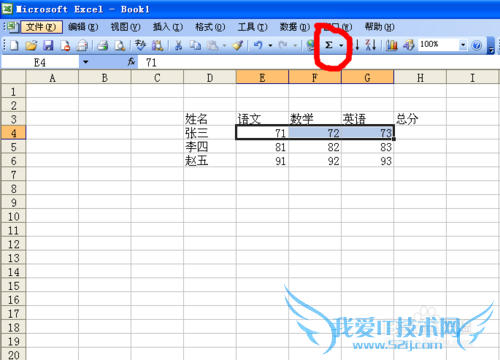
Task: Select the 语文 header cell
Action: point(262,119)
